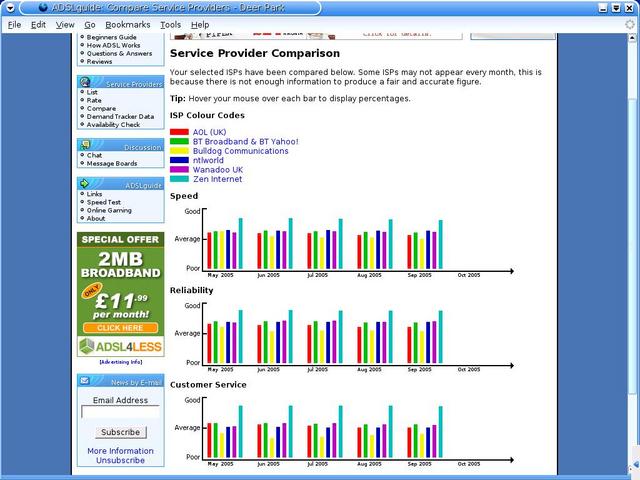Open Demand Tracker Data sidebar link
640x480 pixels.
coord(120,116)
